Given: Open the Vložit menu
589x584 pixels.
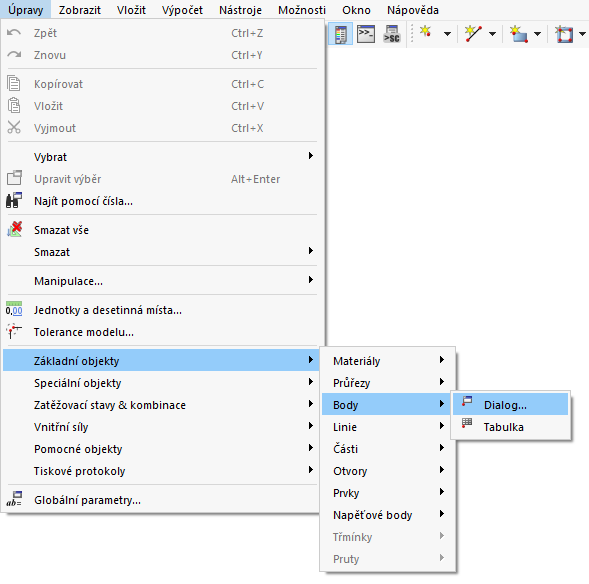Looking at the screenshot, I should click(x=131, y=10).
